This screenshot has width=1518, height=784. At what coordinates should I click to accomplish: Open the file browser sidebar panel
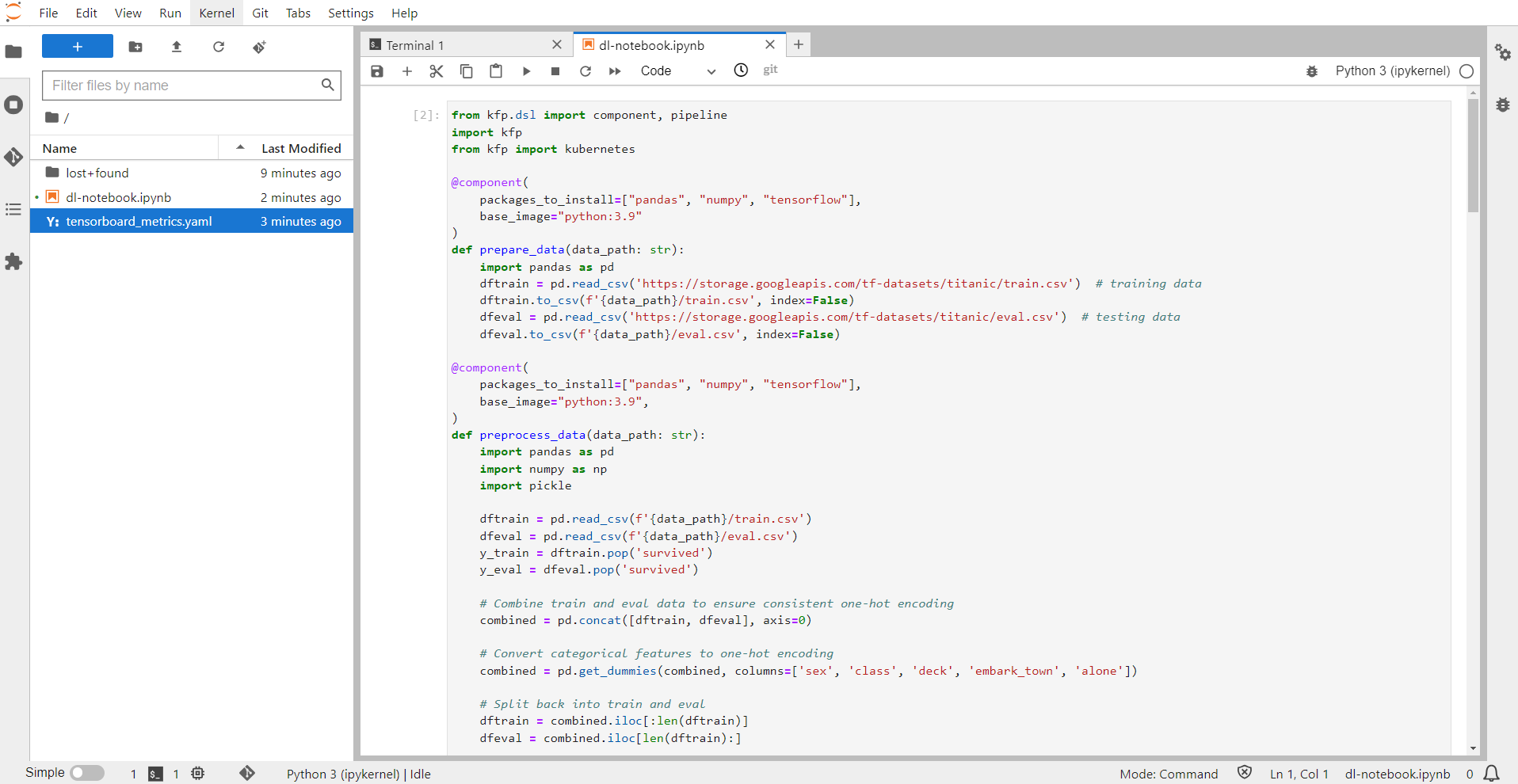[x=13, y=52]
